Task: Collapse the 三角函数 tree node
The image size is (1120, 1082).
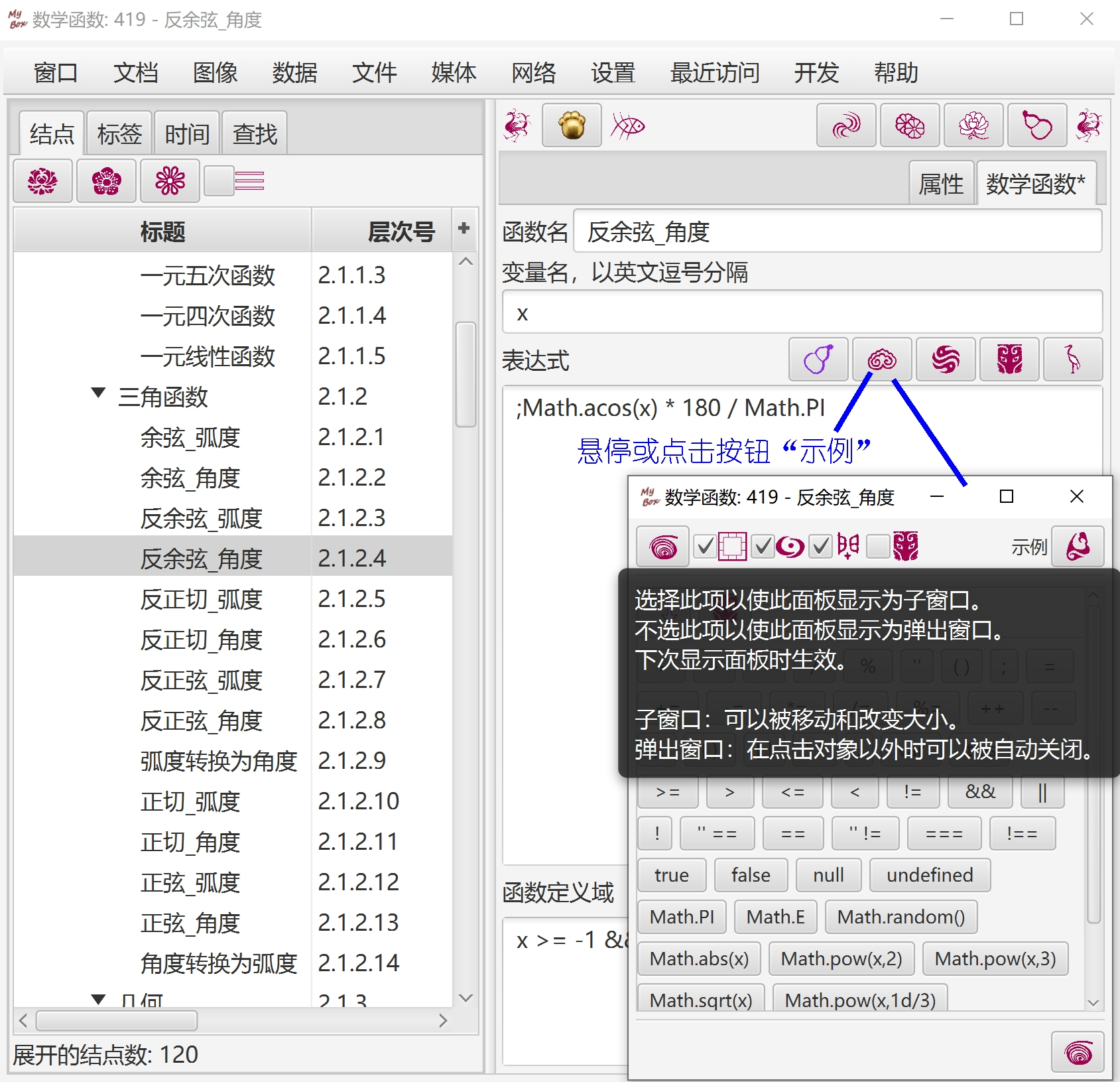Action: 98,393
